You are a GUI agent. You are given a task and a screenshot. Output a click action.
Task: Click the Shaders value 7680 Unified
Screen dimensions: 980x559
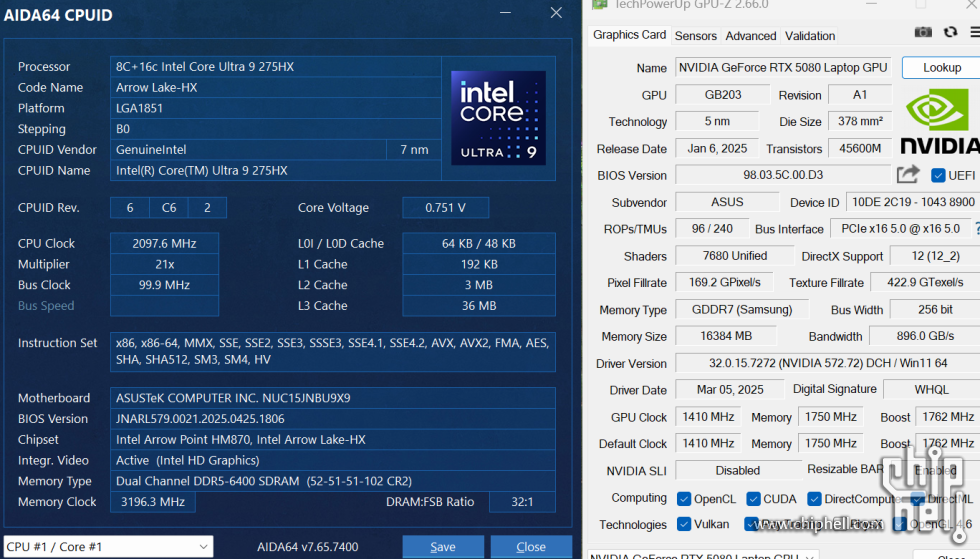(734, 255)
